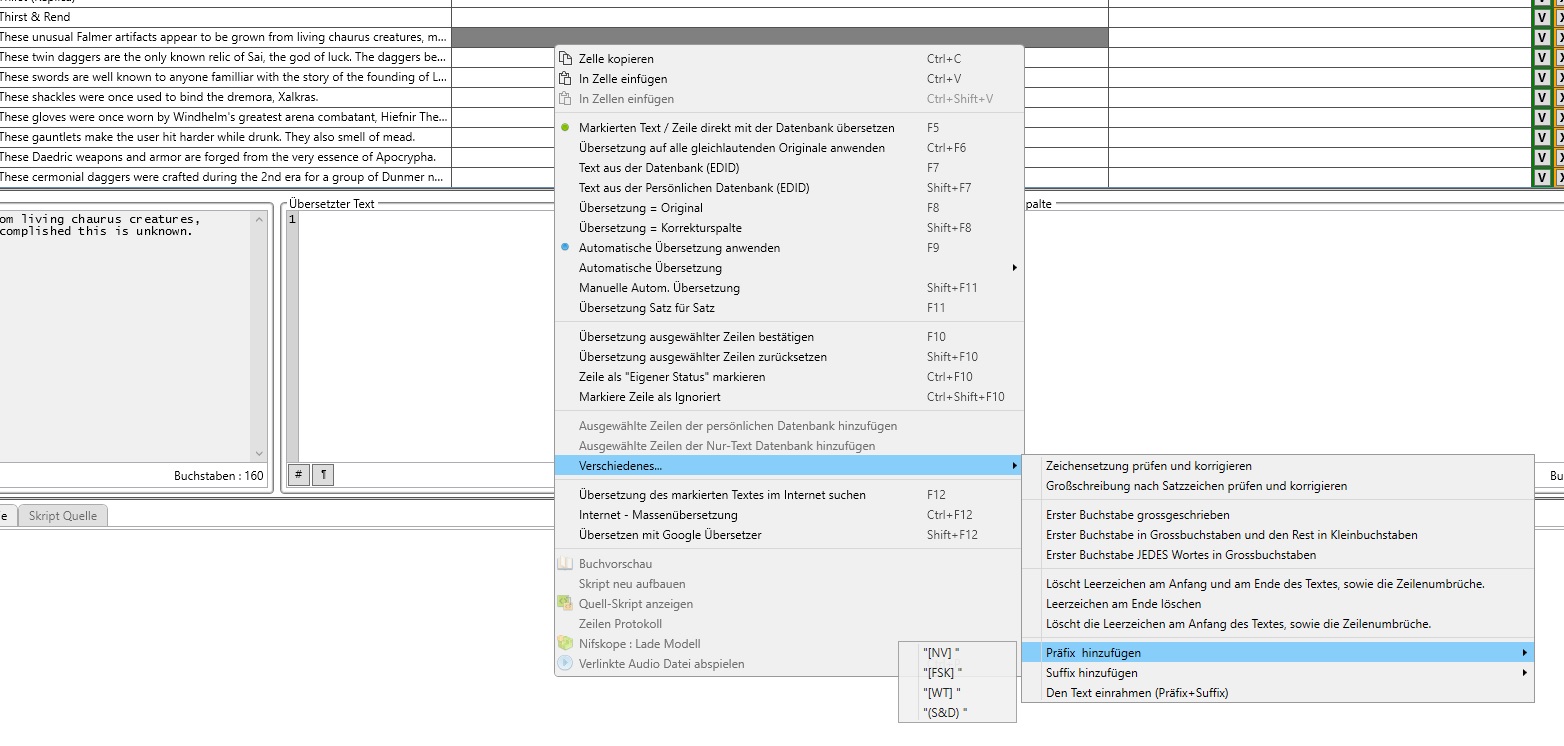
Task: Click down arrow of original text scrollbar
Action: pos(260,454)
